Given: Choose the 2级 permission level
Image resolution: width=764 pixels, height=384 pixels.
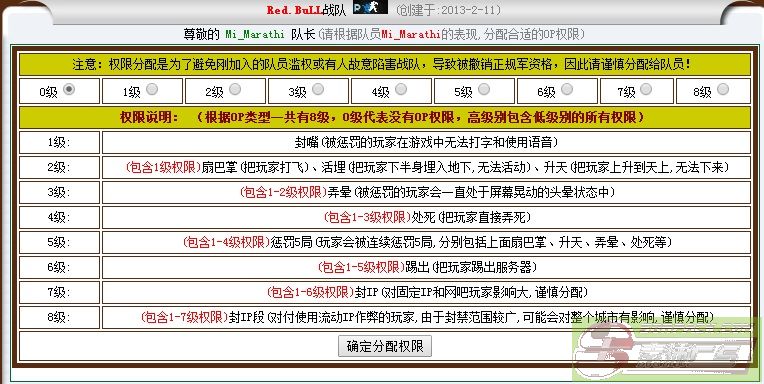Looking at the screenshot, I should pyautogui.click(x=235, y=89).
